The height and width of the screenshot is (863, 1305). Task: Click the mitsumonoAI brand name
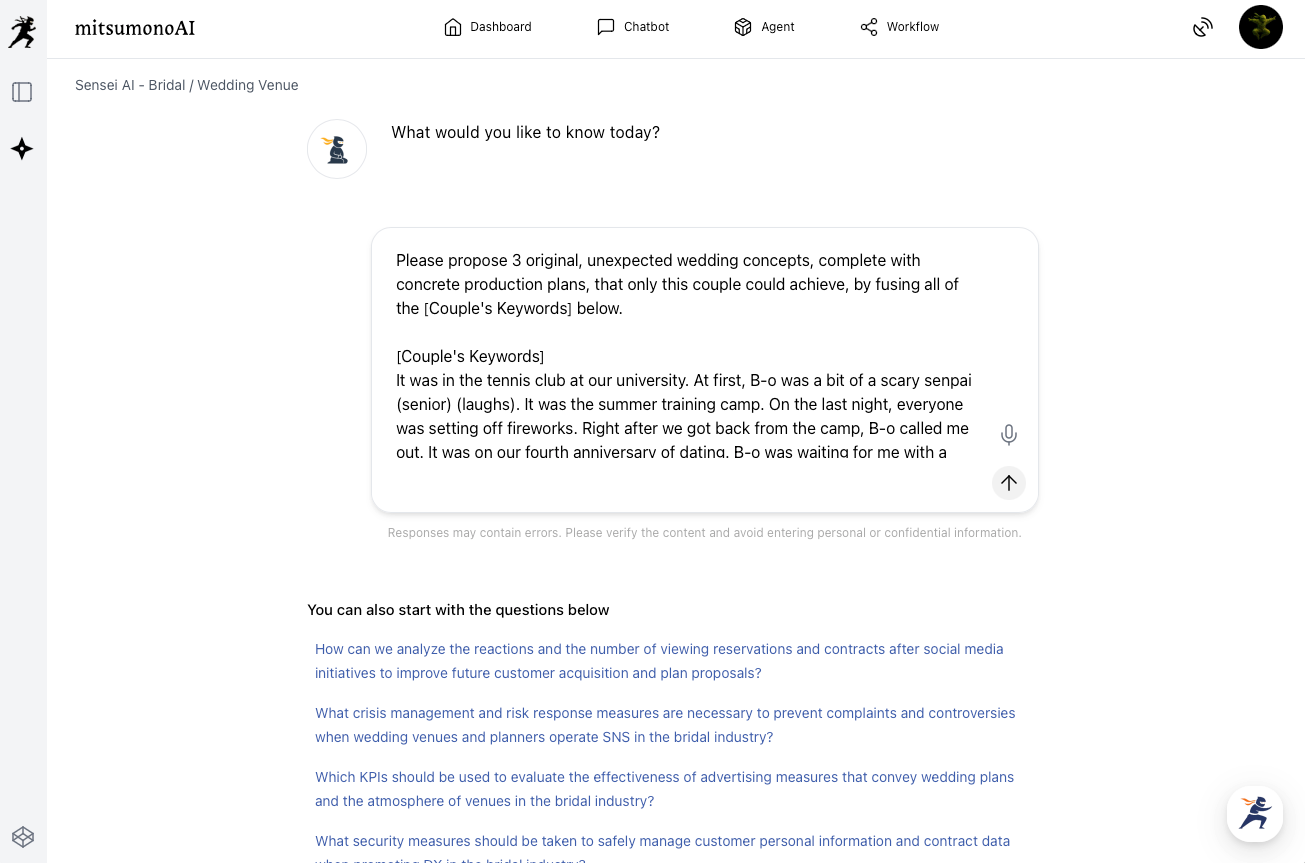(x=135, y=28)
